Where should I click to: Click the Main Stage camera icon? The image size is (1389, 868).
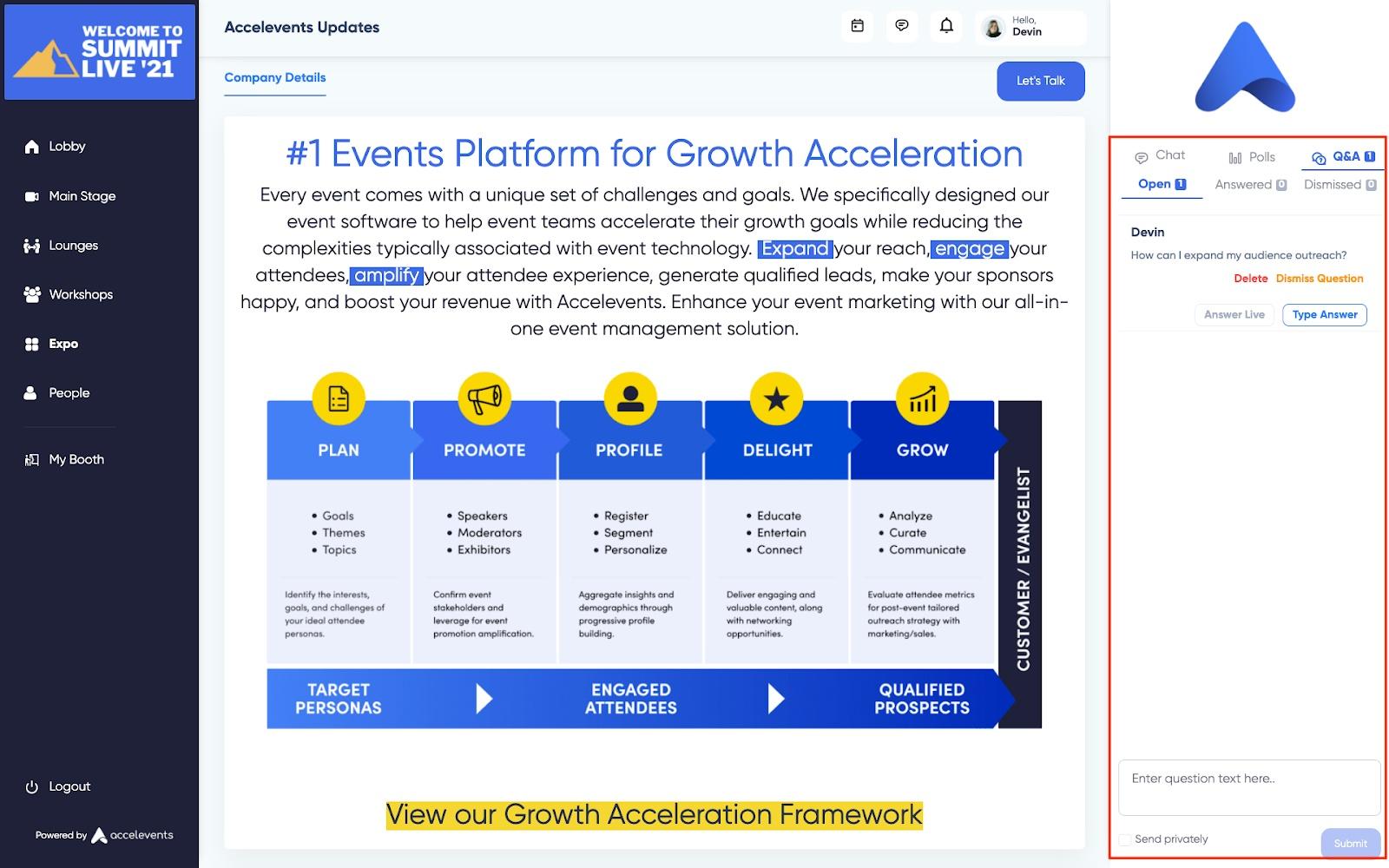click(x=32, y=196)
